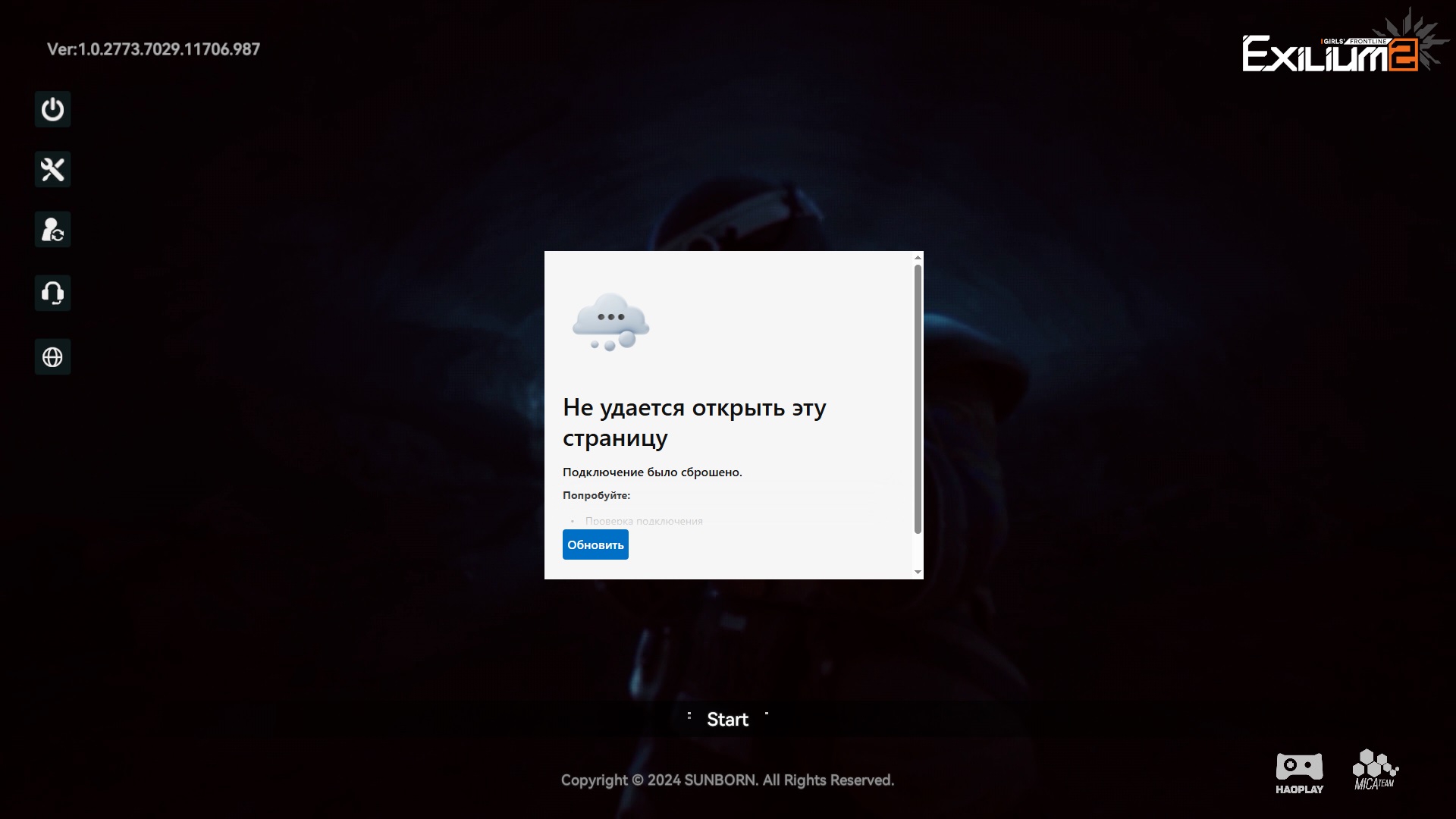This screenshot has width=1456, height=819.
Task: Click the MICA Team logo
Action: pyautogui.click(x=1375, y=770)
